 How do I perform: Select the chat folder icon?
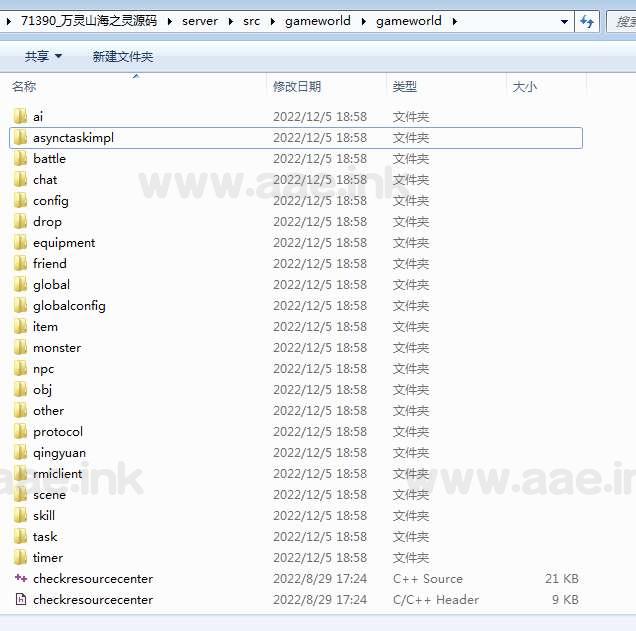click(20, 180)
